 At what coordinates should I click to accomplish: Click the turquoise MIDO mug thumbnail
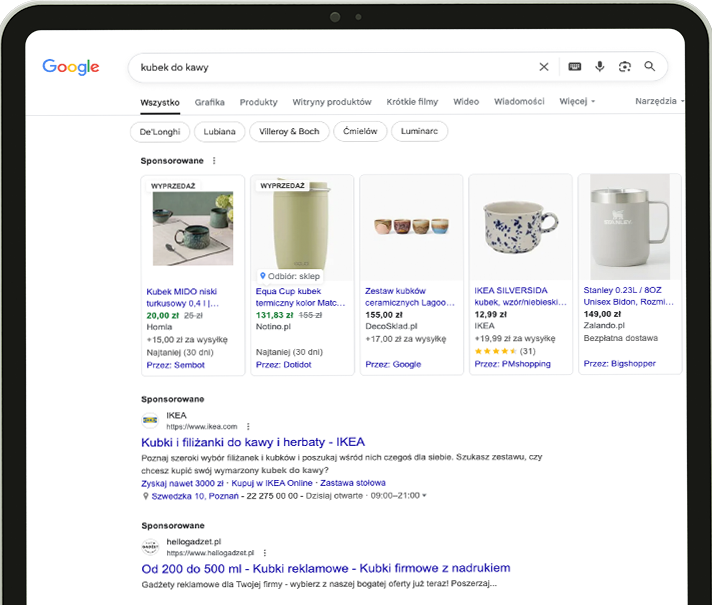[x=193, y=228]
